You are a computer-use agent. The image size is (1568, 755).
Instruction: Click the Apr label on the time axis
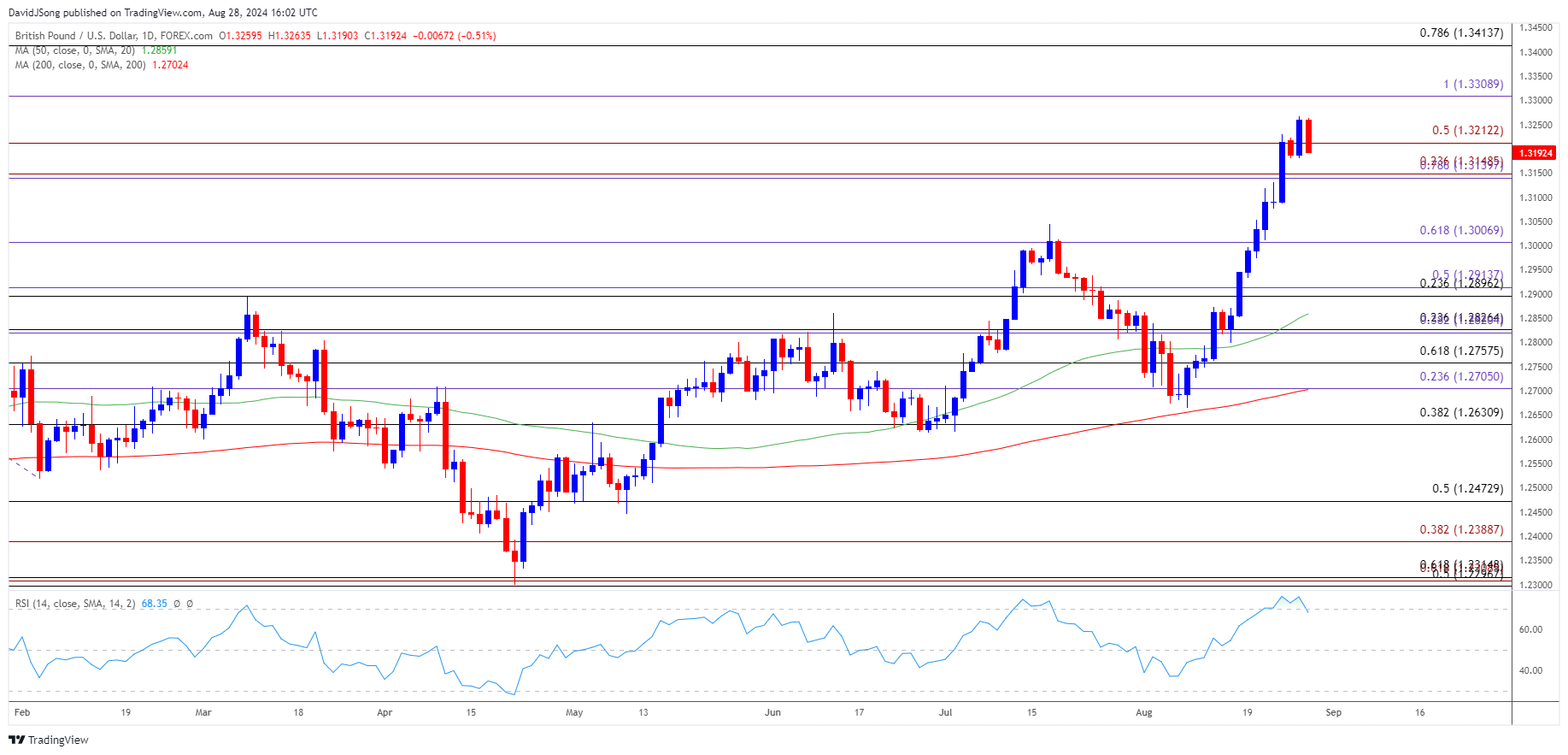click(385, 713)
